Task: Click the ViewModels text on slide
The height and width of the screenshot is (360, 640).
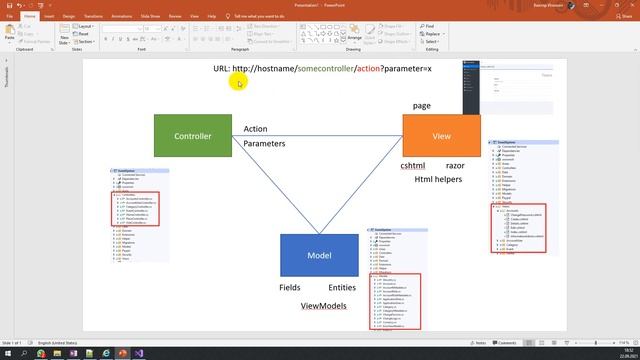Action: (324, 306)
